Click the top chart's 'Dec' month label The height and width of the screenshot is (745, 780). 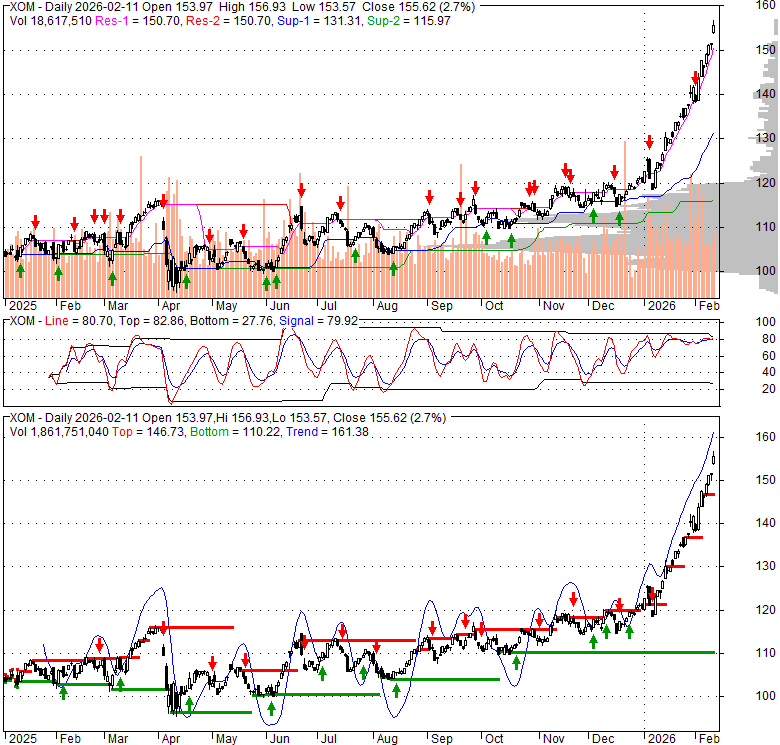[603, 306]
